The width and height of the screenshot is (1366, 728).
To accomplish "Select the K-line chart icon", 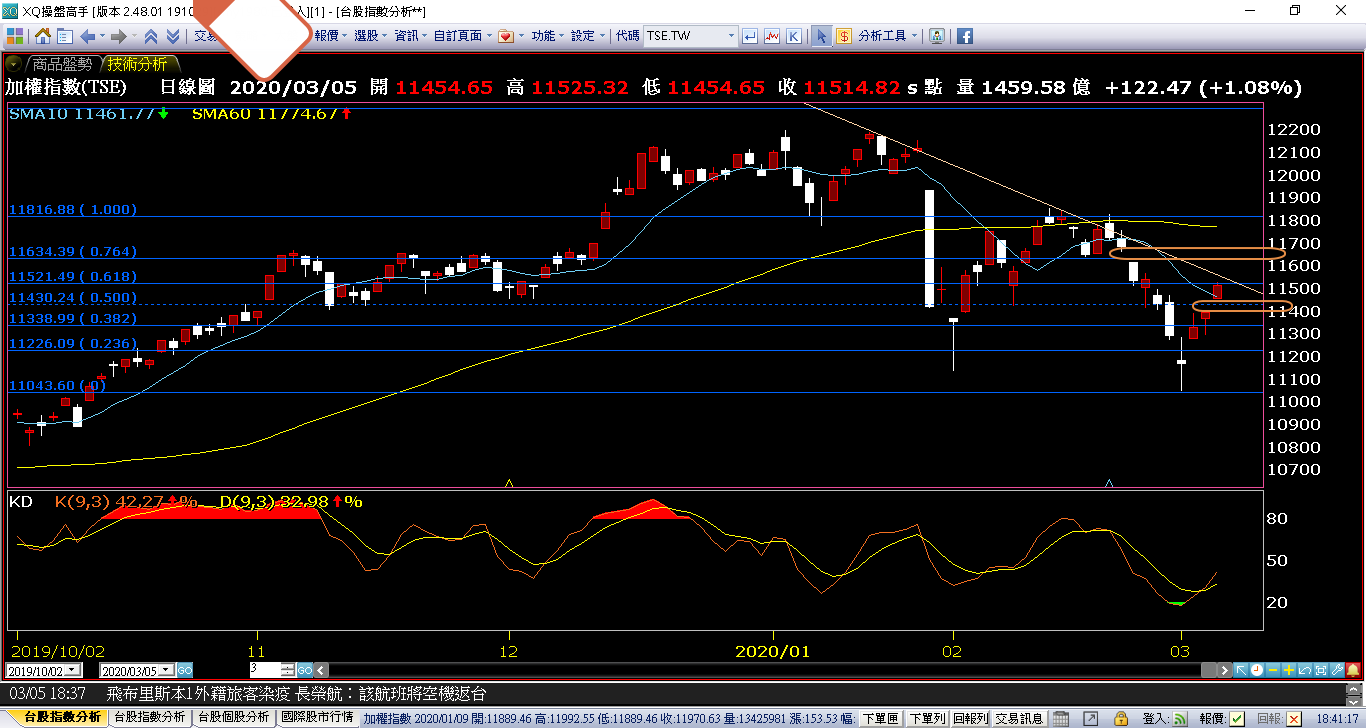I will [x=793, y=36].
